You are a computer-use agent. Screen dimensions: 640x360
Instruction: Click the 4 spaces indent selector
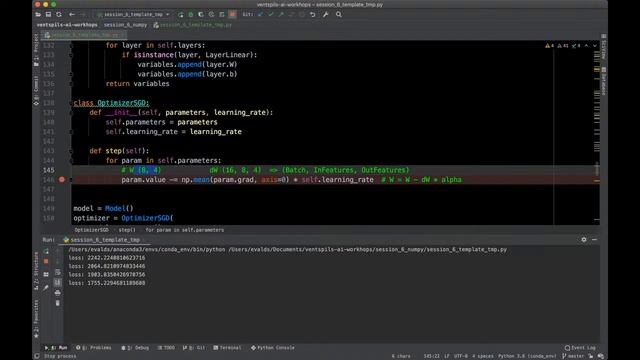pyautogui.click(x=483, y=356)
